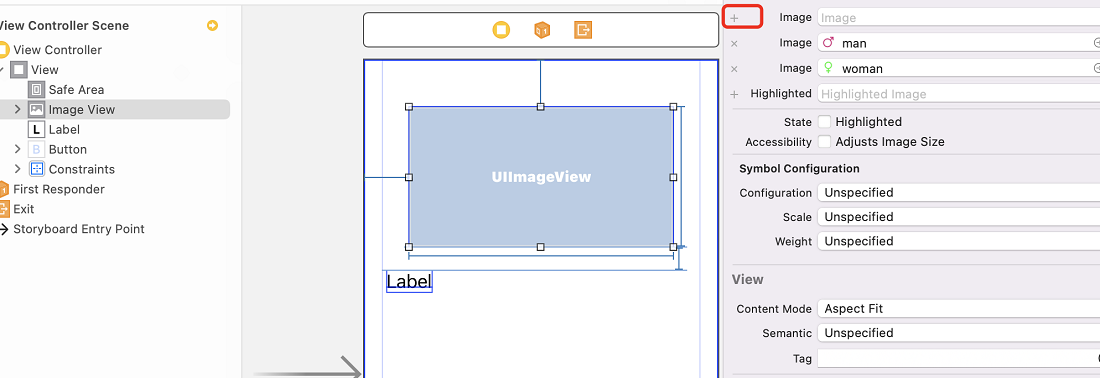Click the Image View picture icon
Viewport: 1100px width, 378px height.
click(x=36, y=109)
